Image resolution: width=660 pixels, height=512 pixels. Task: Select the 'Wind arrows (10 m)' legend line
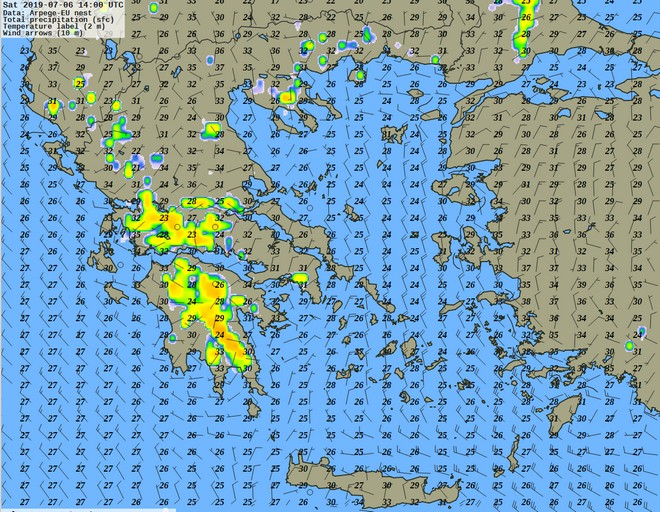click(40, 33)
